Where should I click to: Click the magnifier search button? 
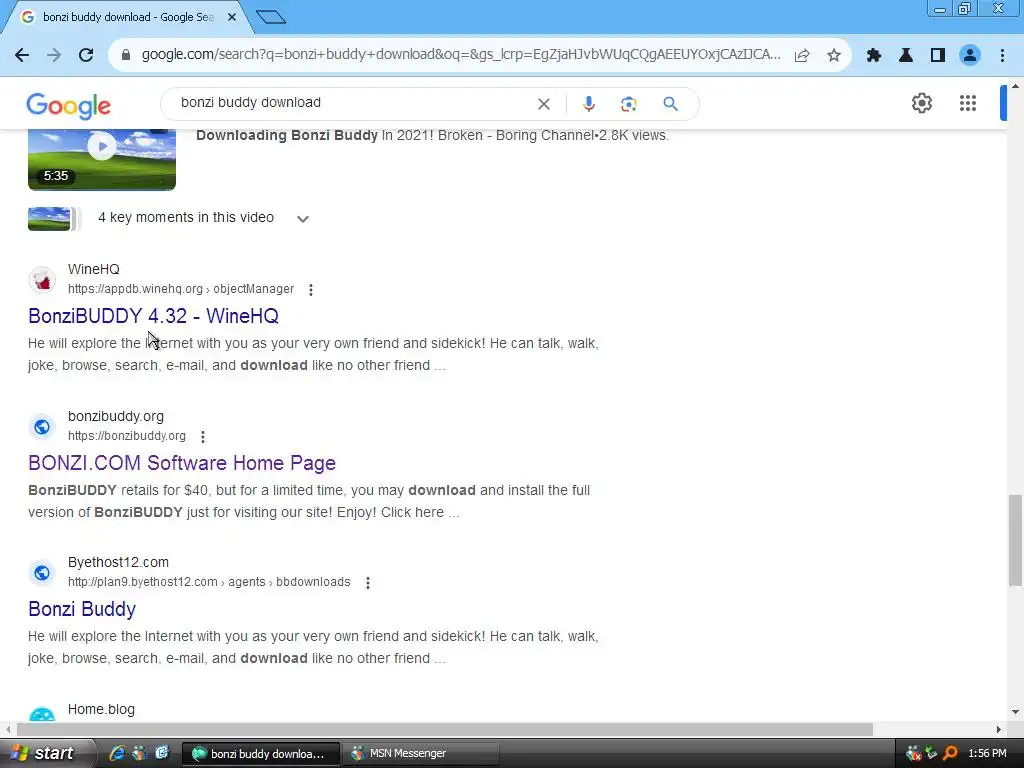point(670,104)
